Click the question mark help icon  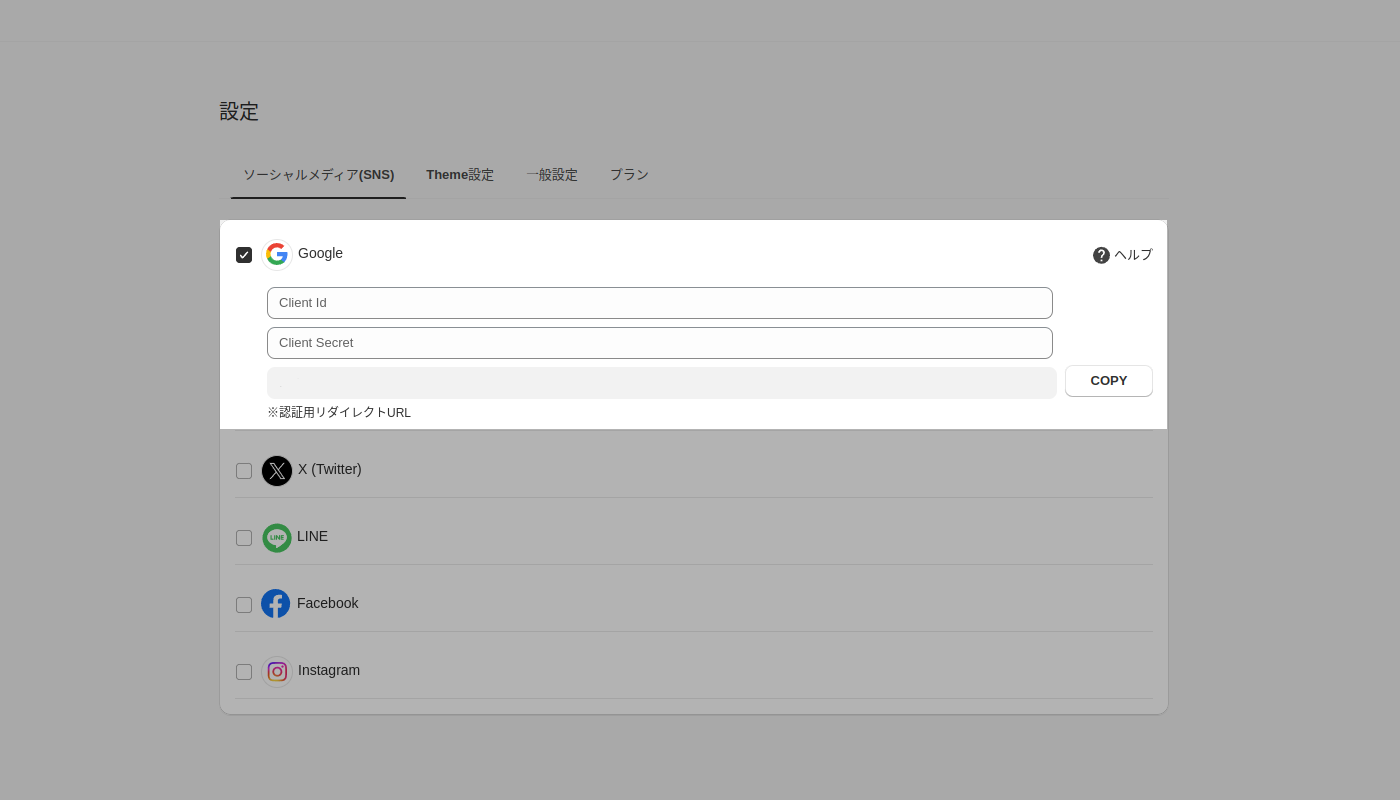pyautogui.click(x=1101, y=255)
